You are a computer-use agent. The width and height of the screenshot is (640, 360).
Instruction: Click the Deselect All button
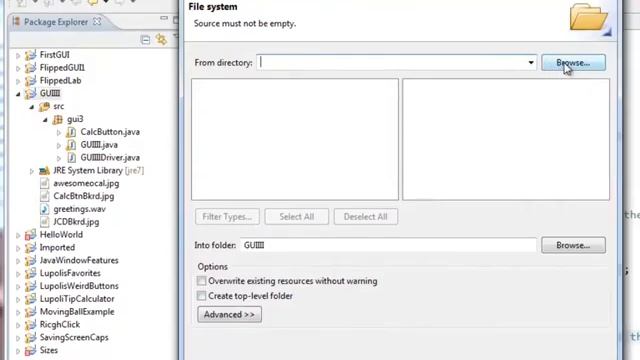(366, 217)
